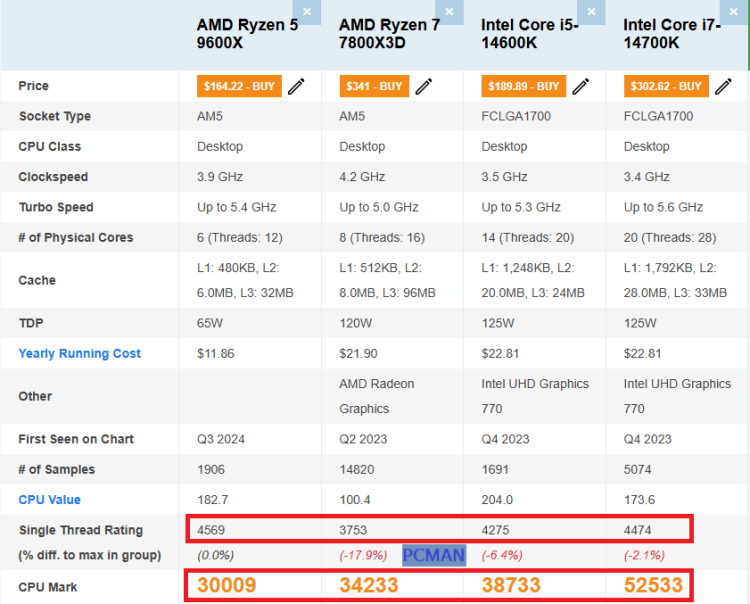The image size is (750, 604).
Task: Remove AMD Ryzen 7 7800X3D from comparison
Action: [449, 12]
